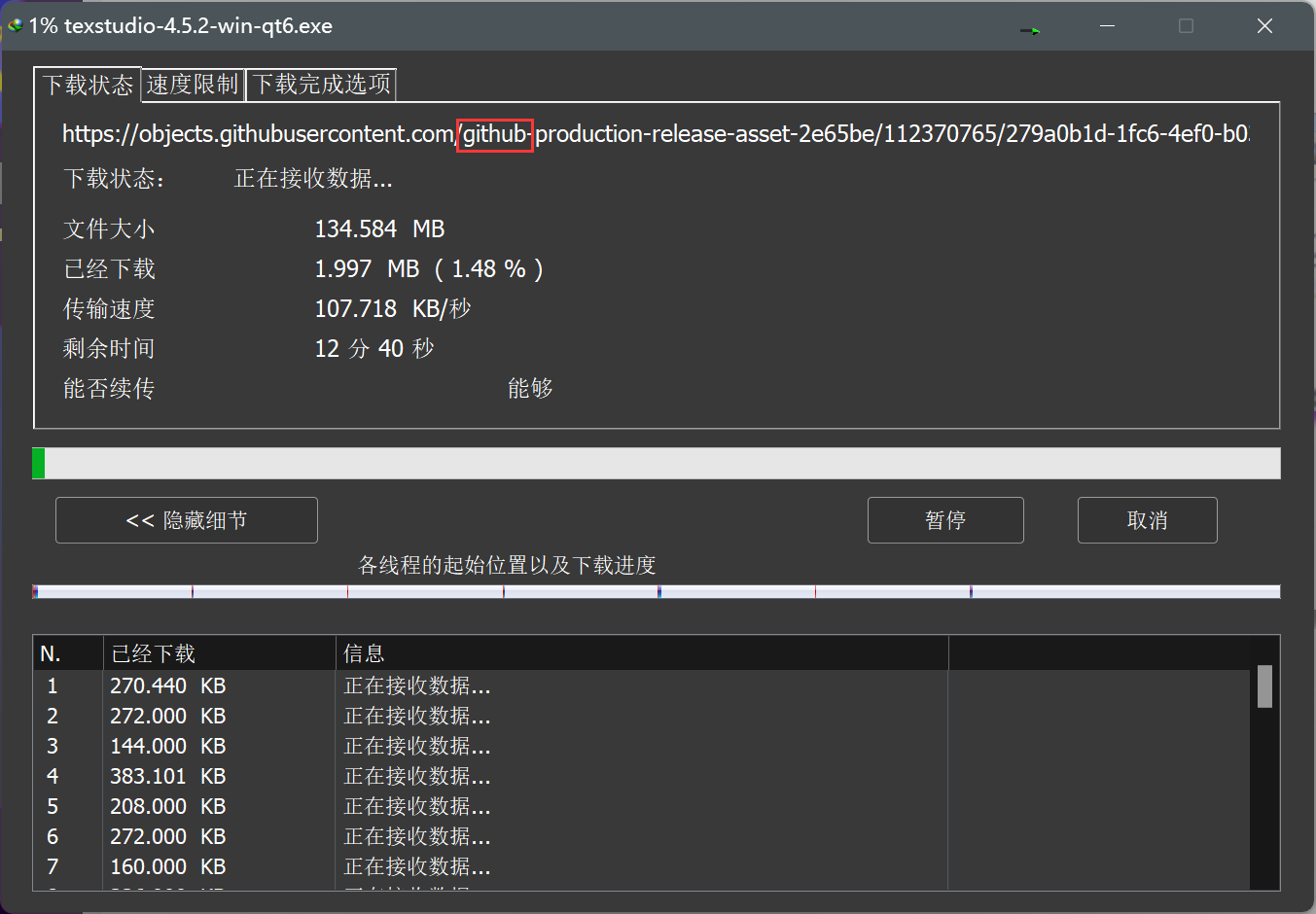
Task: Switch to the 下载状态 tab
Action: tap(88, 85)
